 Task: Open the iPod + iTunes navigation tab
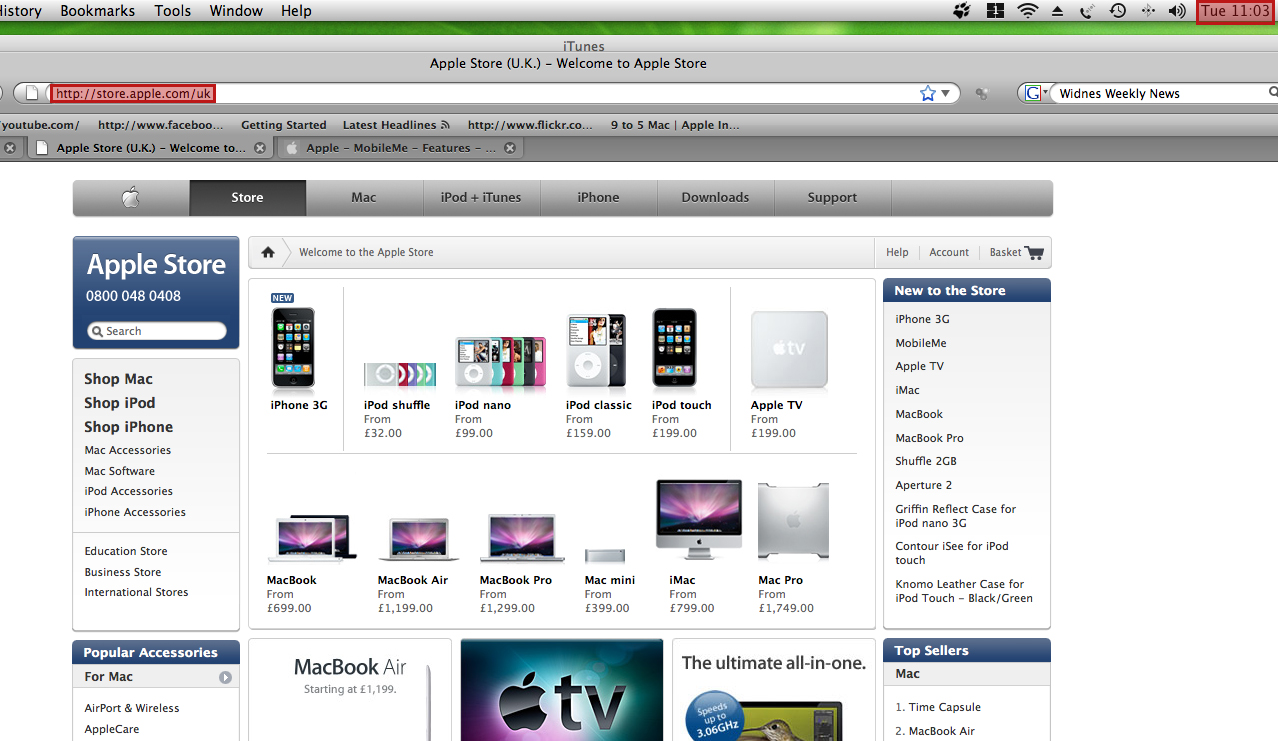pos(481,198)
